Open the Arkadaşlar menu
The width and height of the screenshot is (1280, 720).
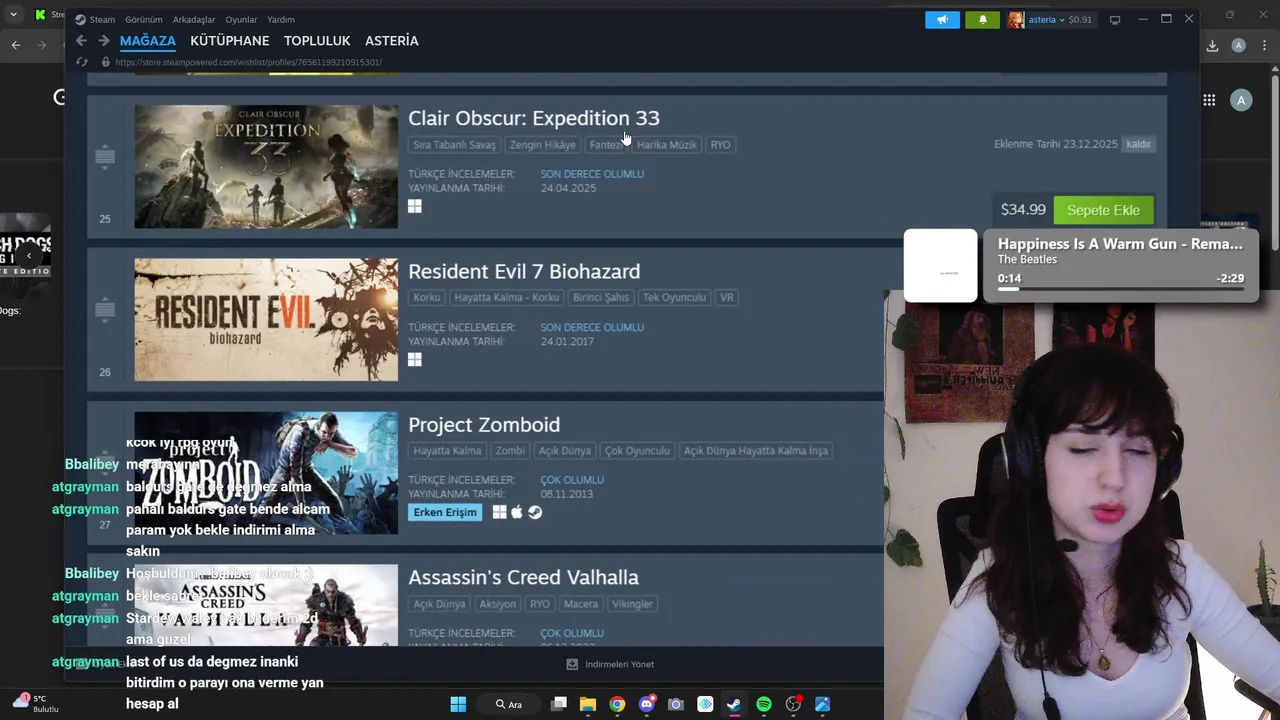(x=194, y=19)
